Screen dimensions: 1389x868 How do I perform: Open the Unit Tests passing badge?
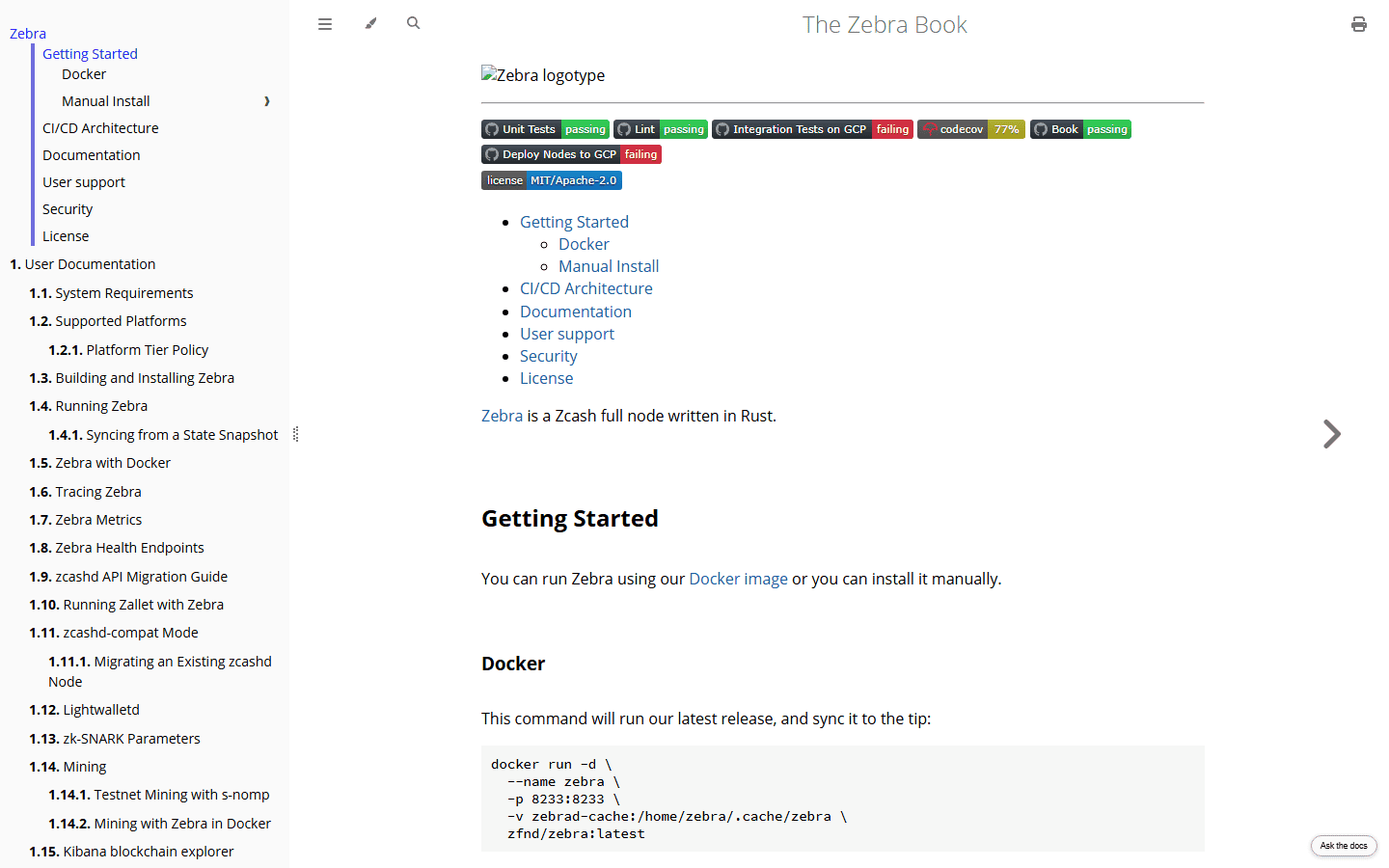pos(545,129)
